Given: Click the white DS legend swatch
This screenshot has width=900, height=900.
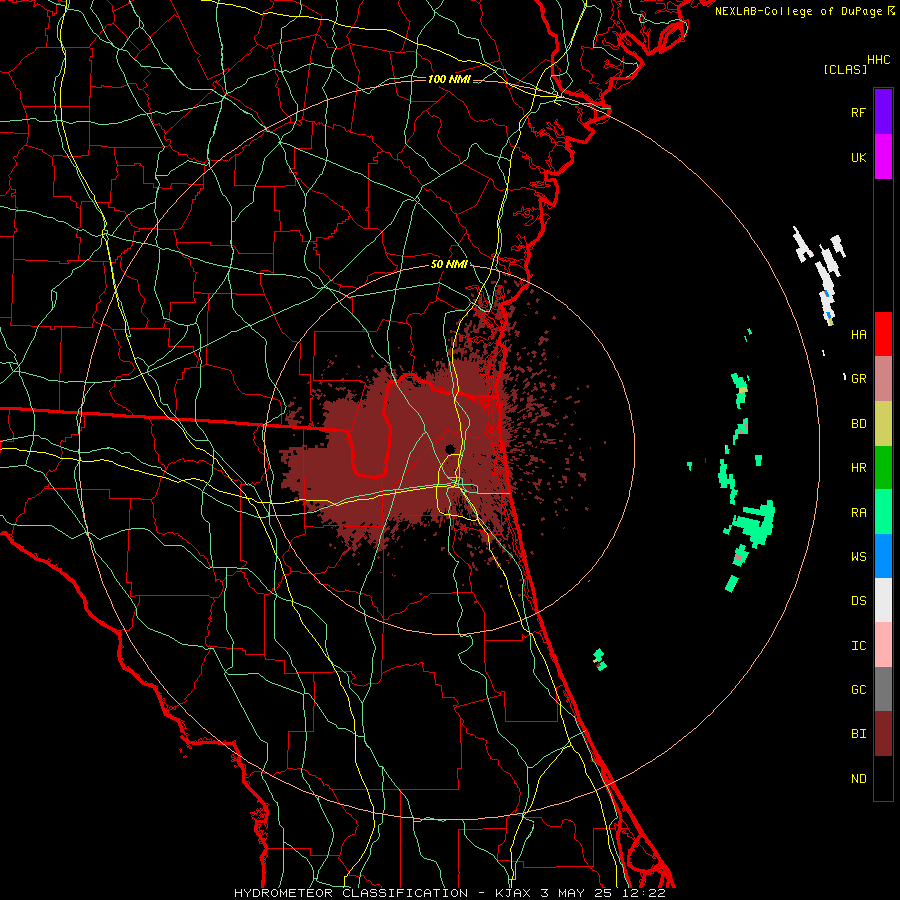Looking at the screenshot, I should coord(883,600).
